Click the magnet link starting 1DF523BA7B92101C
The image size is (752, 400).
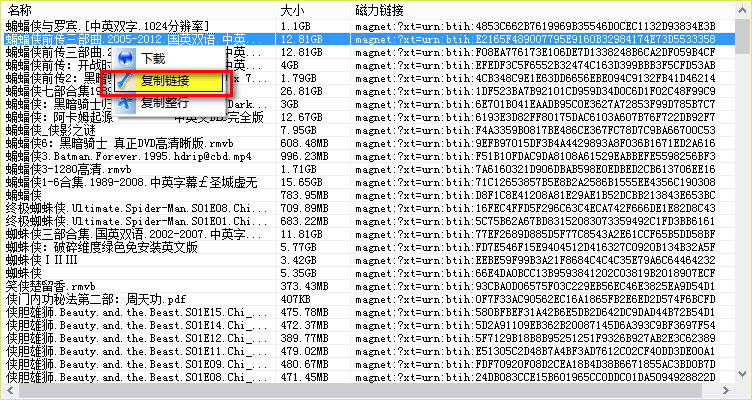(x=536, y=91)
